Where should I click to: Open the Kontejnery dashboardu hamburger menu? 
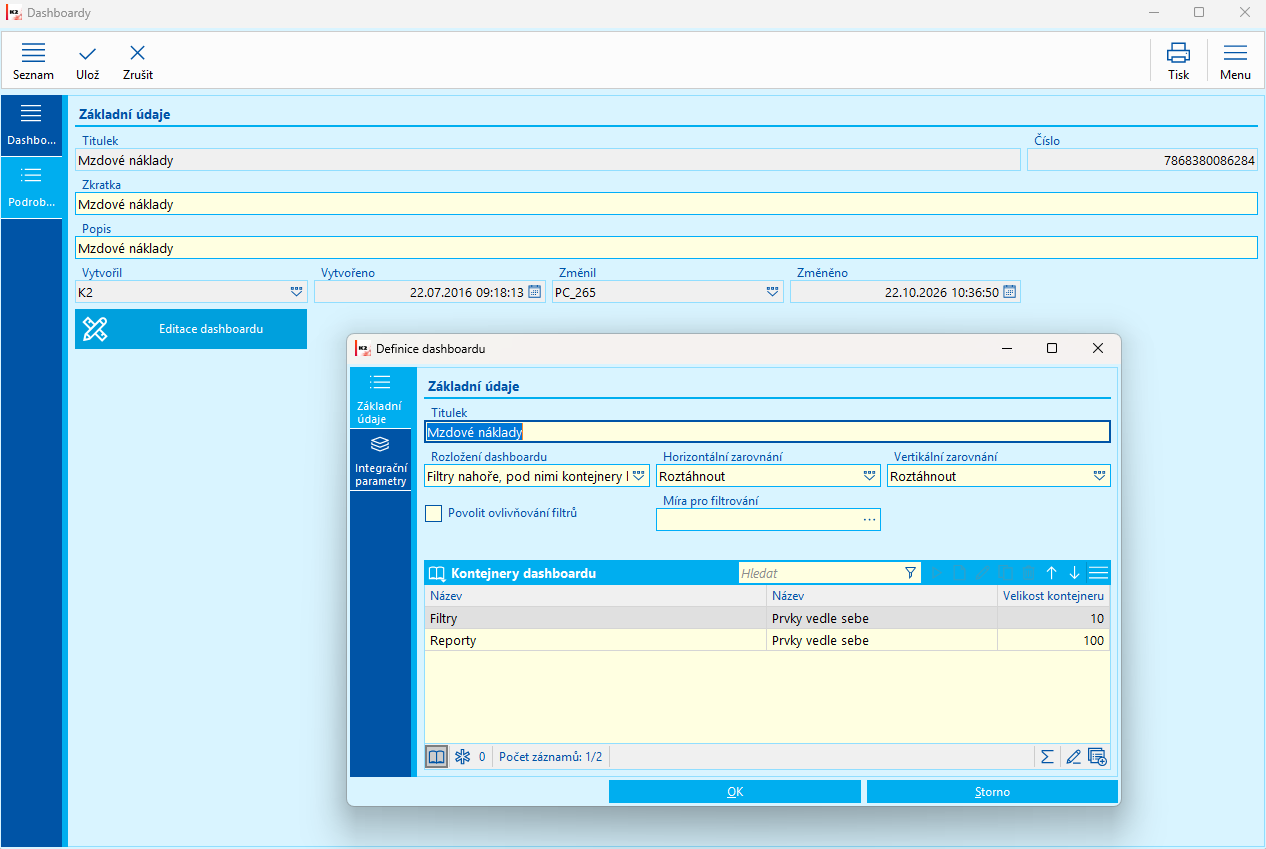tap(1099, 573)
